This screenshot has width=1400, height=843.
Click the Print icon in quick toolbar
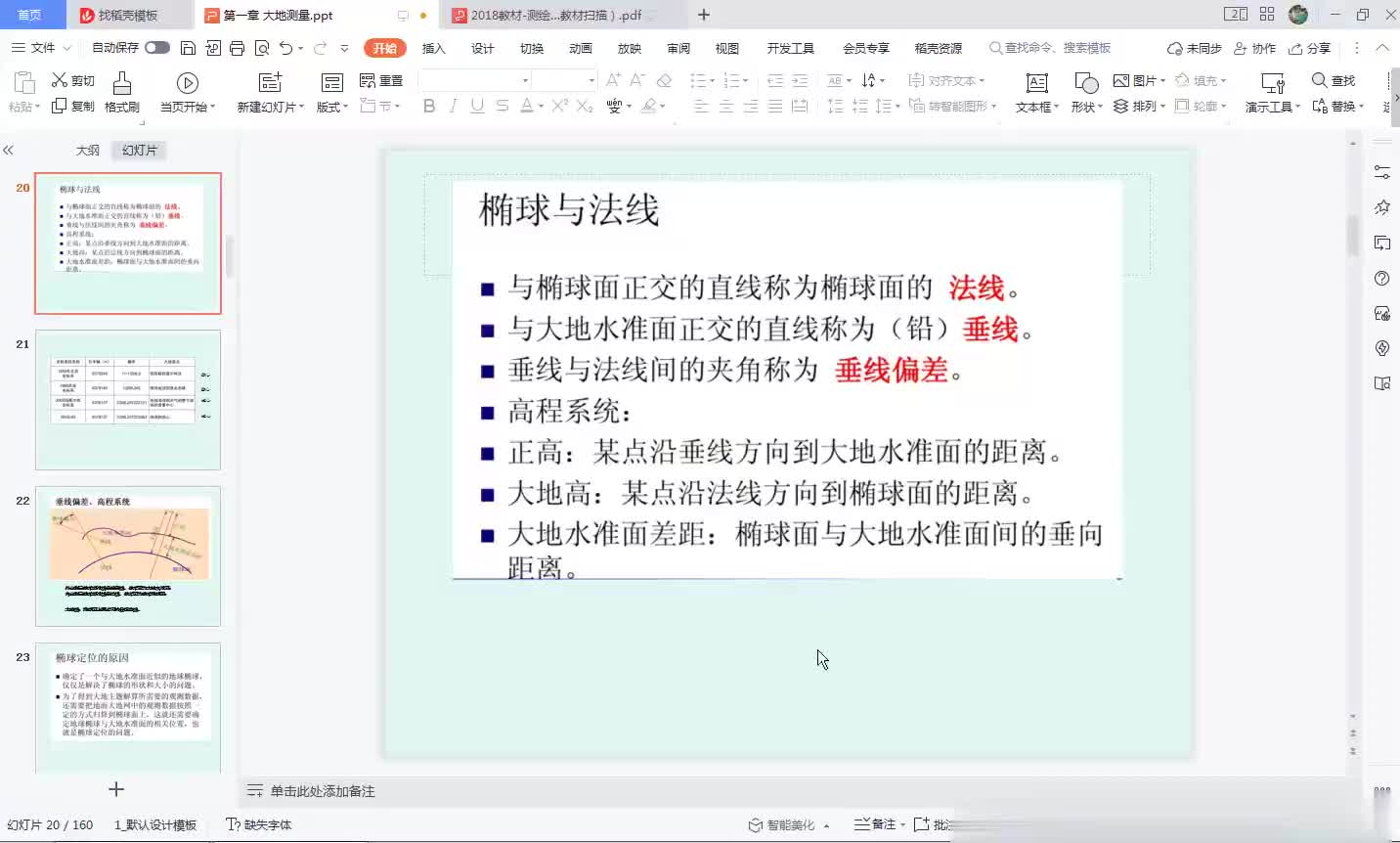[x=237, y=48]
